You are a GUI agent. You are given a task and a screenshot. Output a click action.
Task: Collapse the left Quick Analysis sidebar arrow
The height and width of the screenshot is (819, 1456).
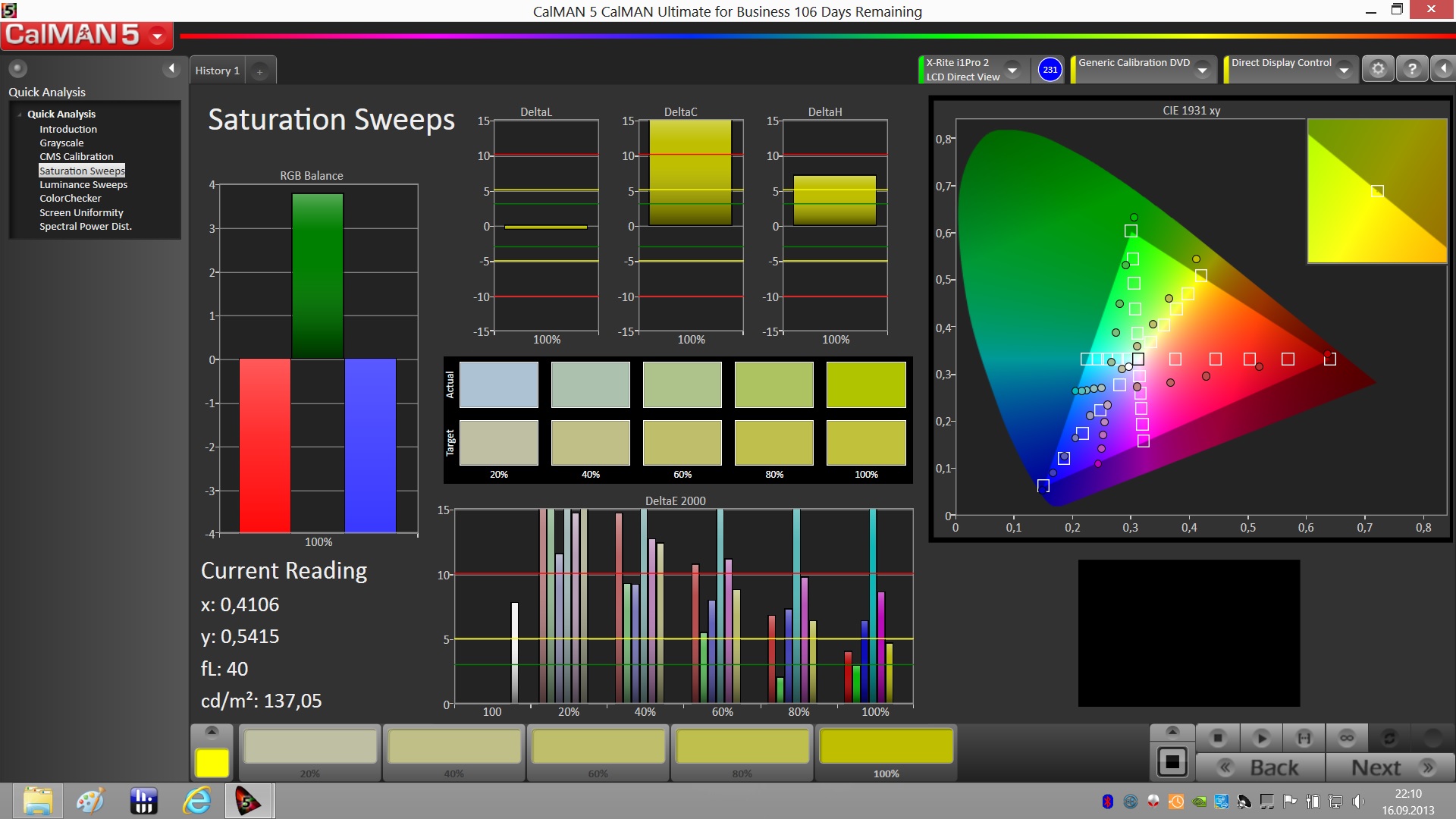coord(171,68)
